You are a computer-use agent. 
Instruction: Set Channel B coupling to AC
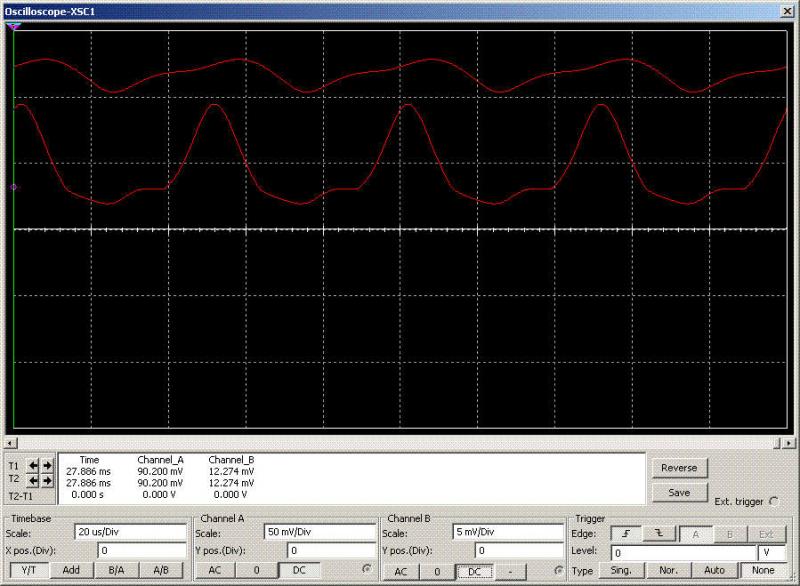click(401, 572)
